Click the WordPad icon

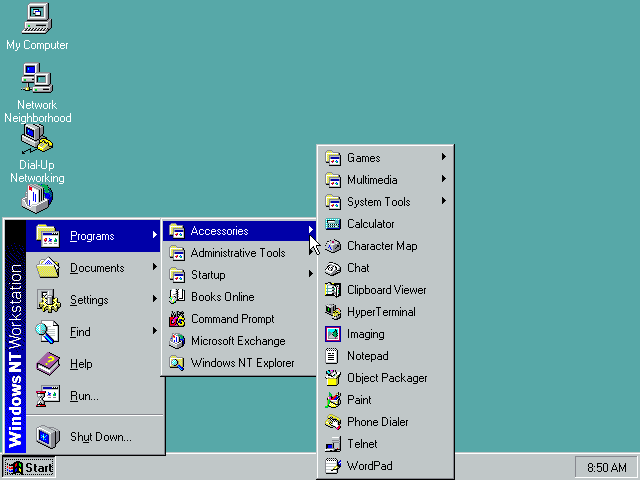tap(333, 466)
